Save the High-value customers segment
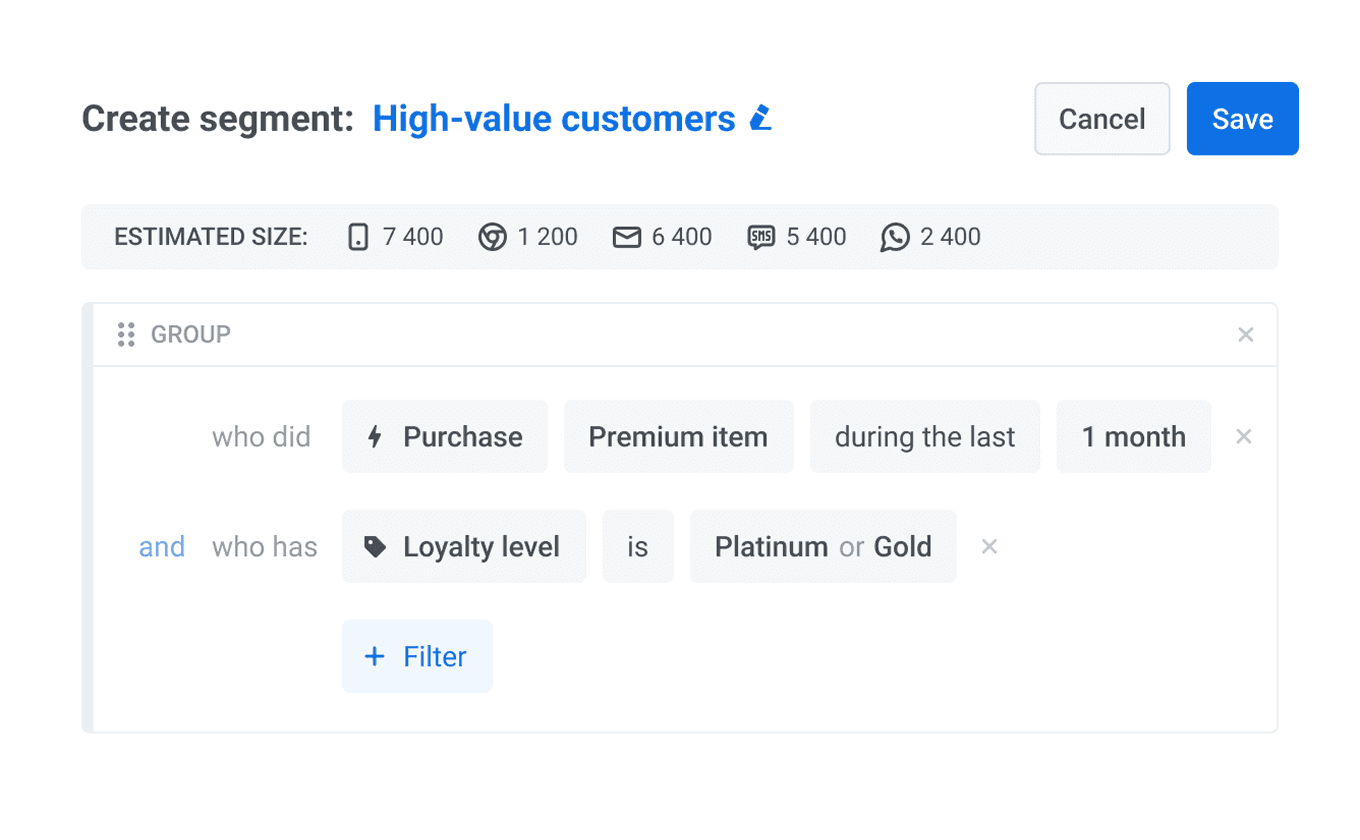 (x=1242, y=118)
